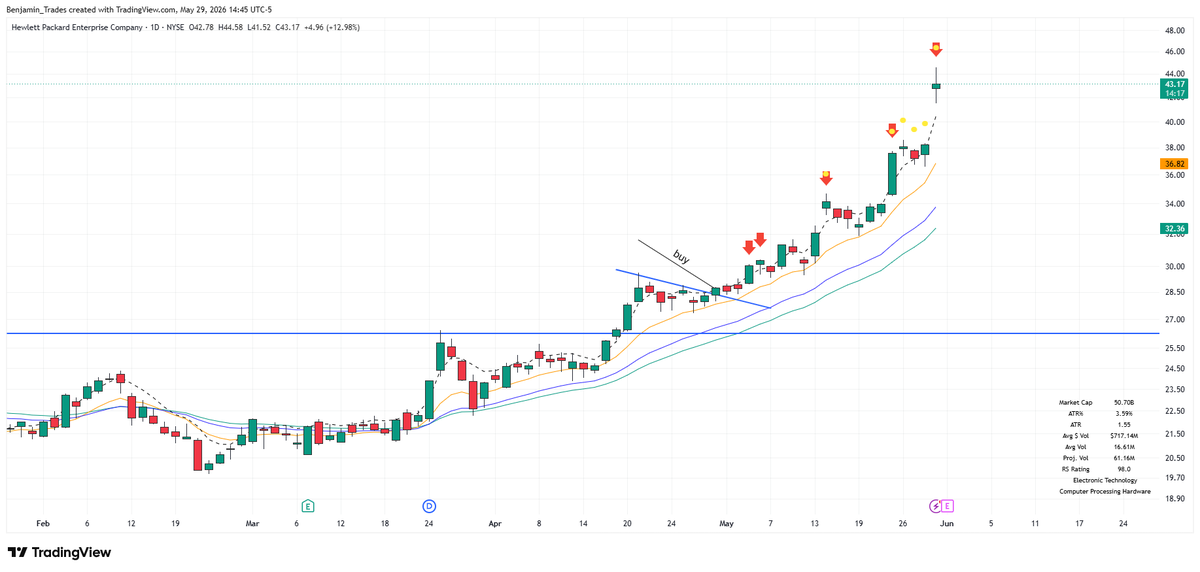Click the Benjamin_Trades attribution header
The image size is (1200, 572).
click(139, 10)
